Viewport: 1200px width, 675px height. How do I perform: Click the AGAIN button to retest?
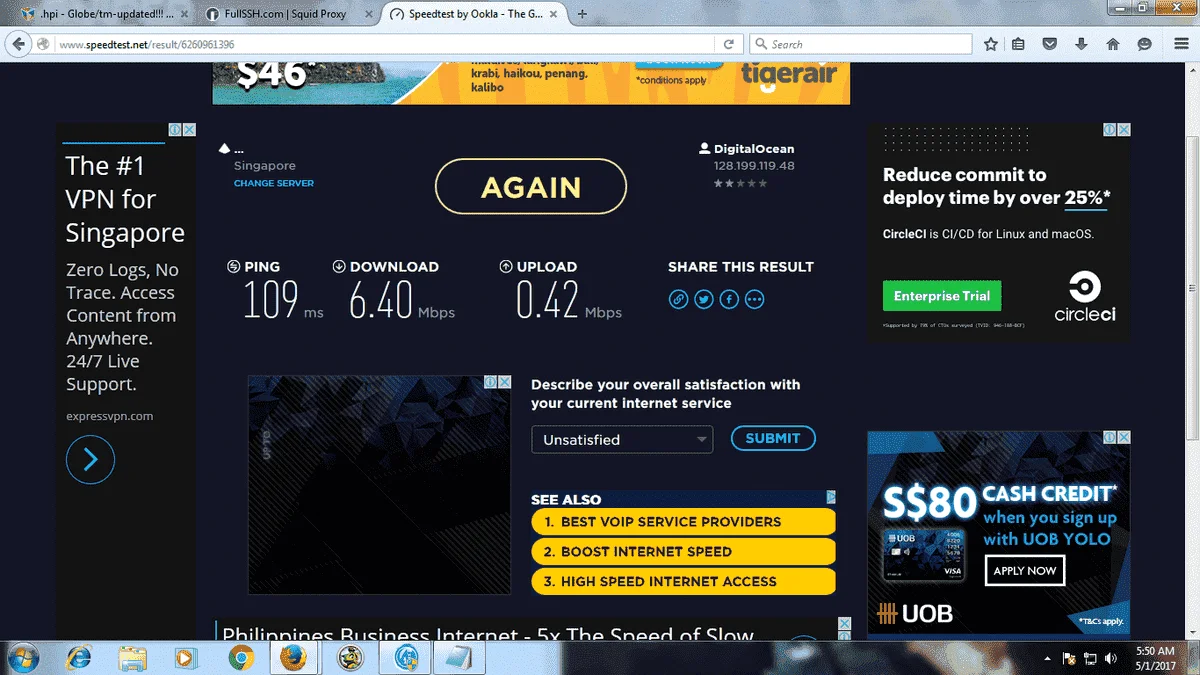tap(531, 187)
